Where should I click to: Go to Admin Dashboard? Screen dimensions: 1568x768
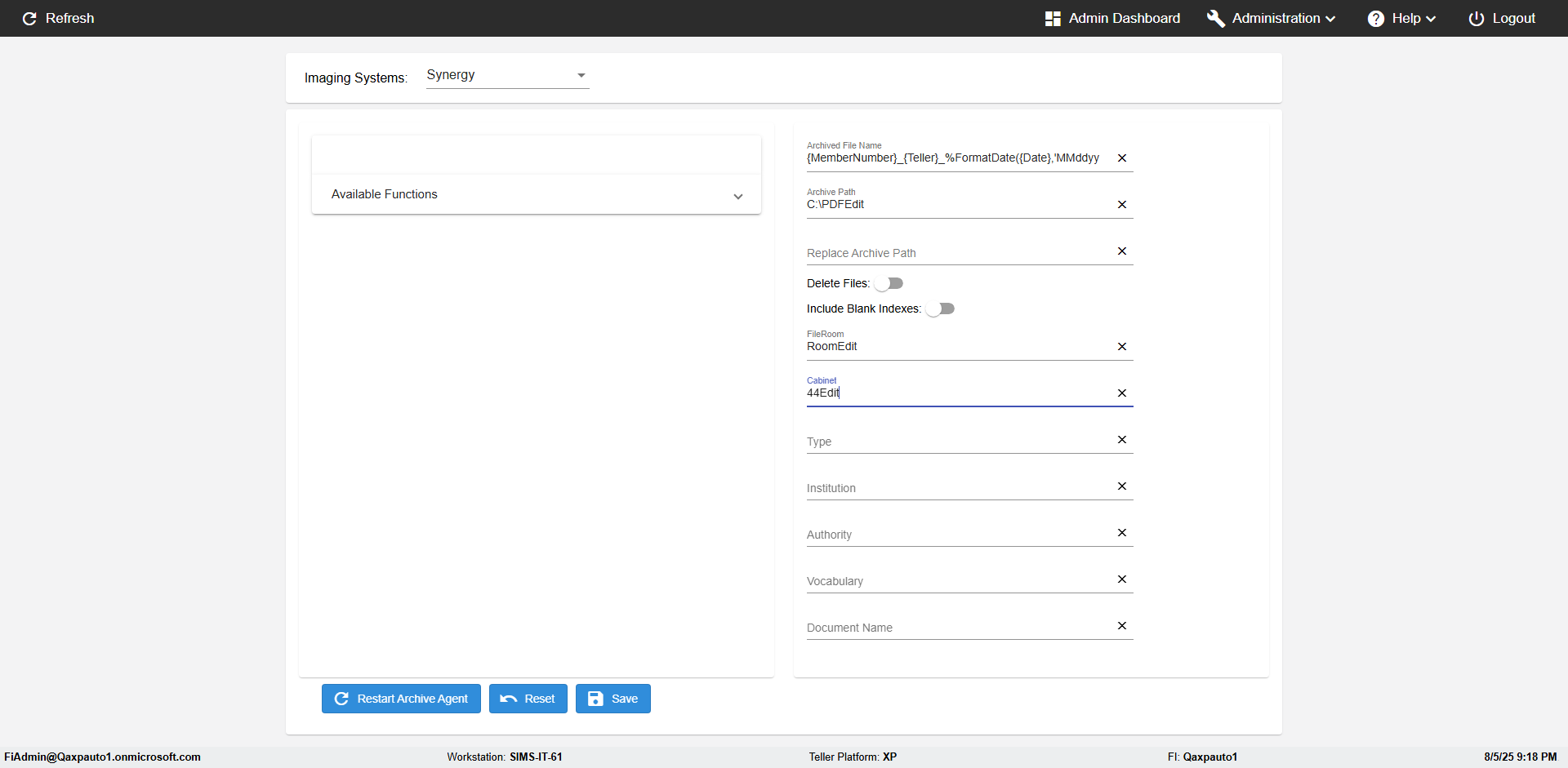click(x=1112, y=18)
